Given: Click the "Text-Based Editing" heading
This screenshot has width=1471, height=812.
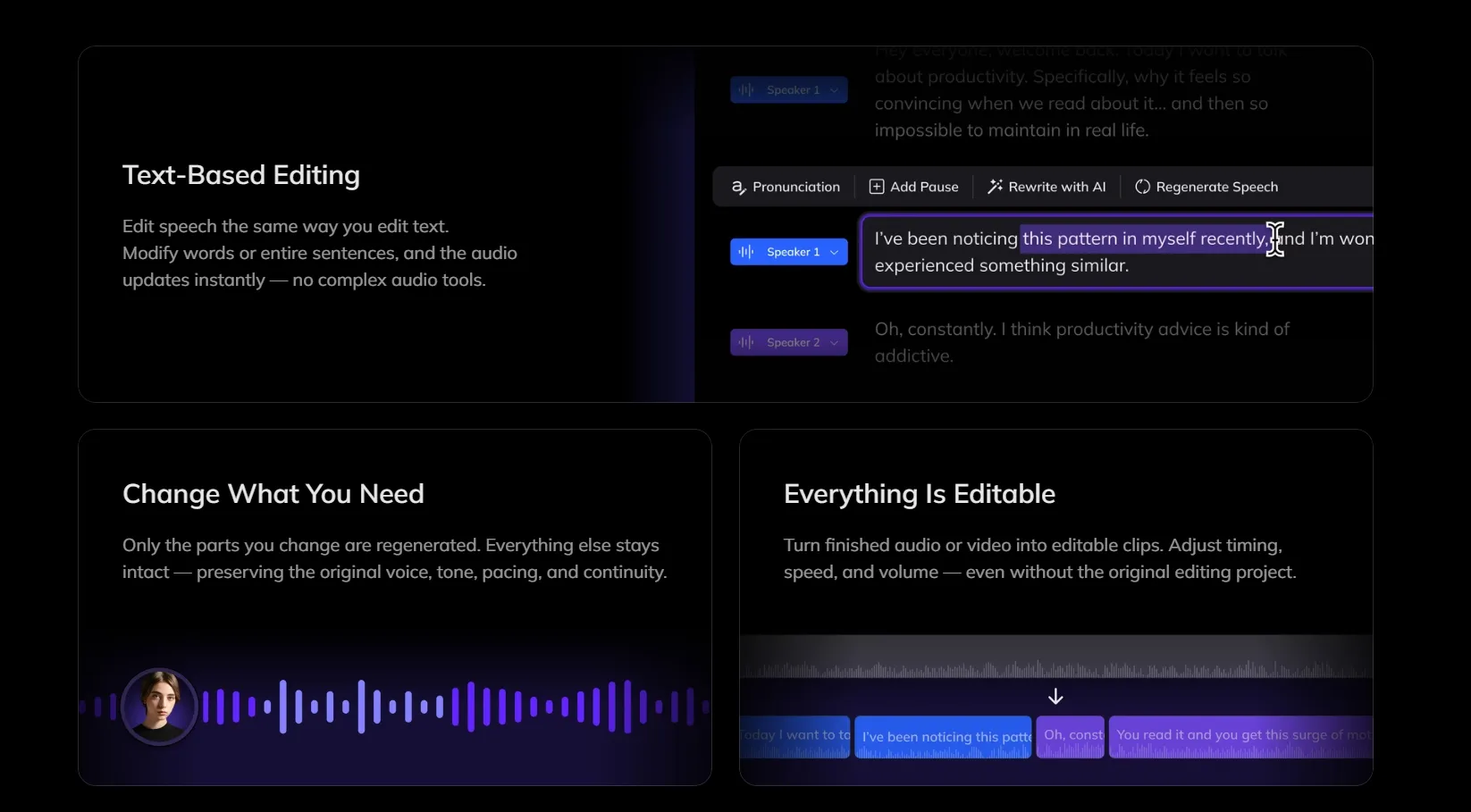Looking at the screenshot, I should click(241, 175).
